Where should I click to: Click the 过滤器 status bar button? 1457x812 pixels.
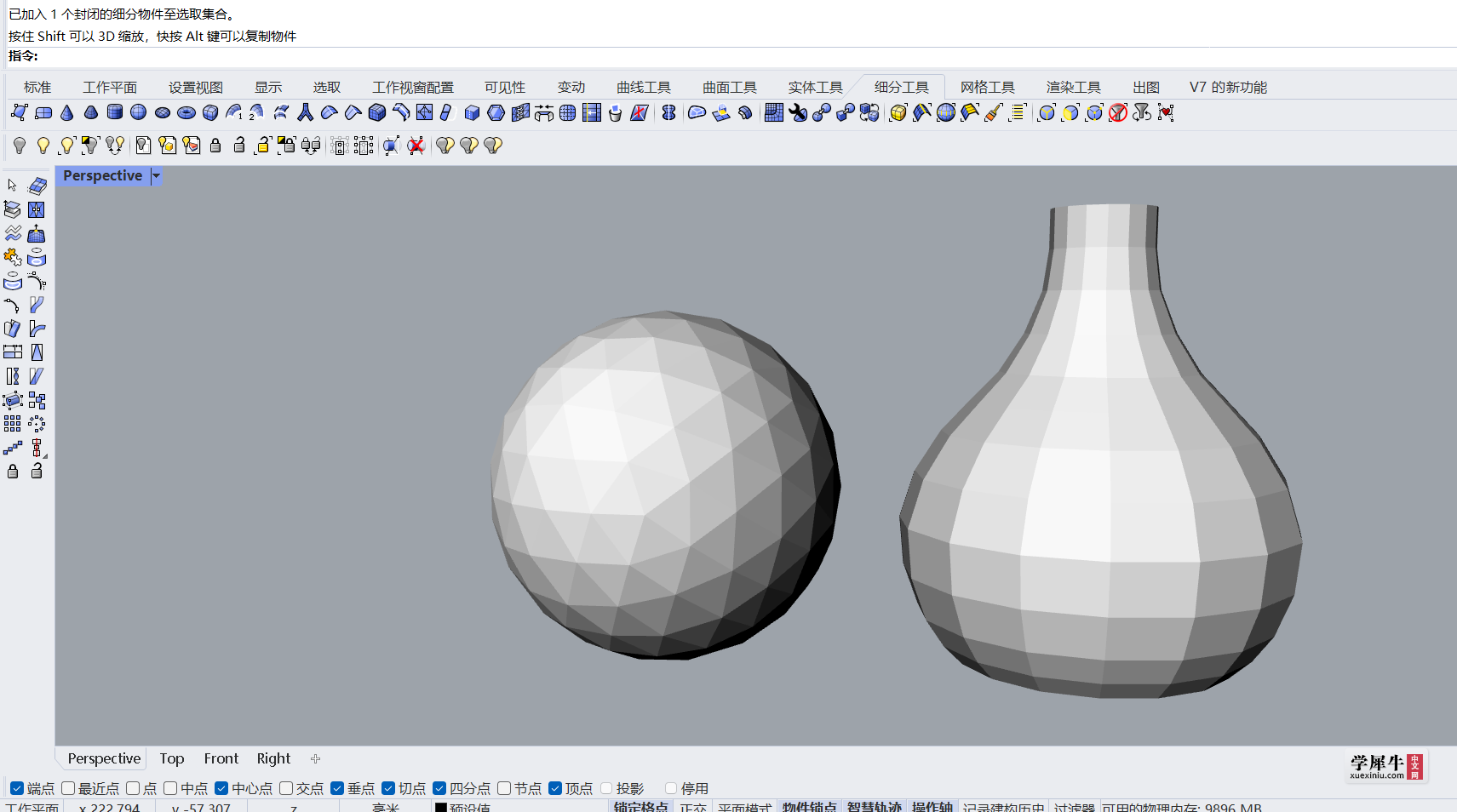click(1075, 807)
